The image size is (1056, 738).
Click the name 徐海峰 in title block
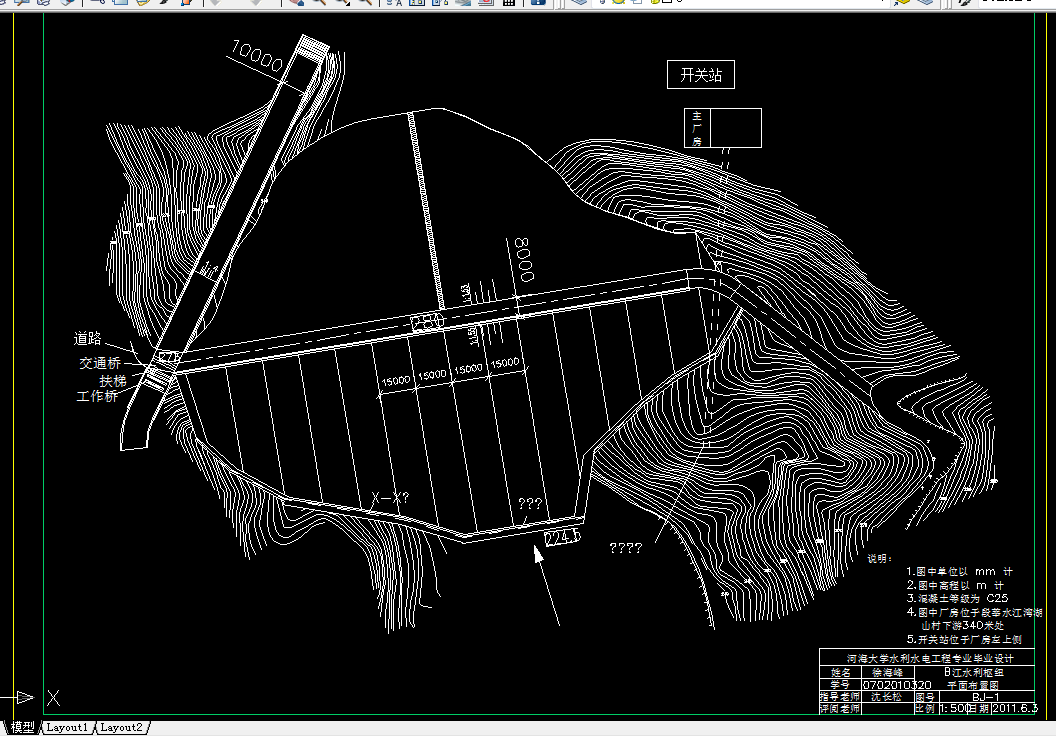click(x=887, y=672)
